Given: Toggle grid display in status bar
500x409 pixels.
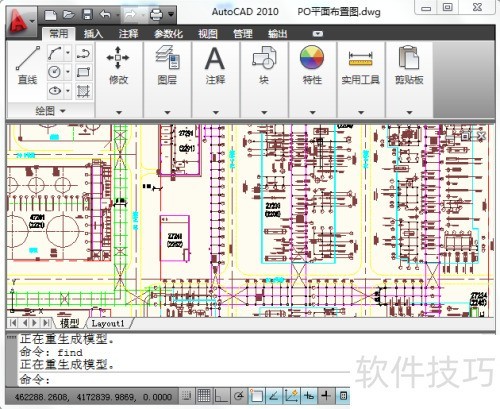Looking at the screenshot, I should click(x=204, y=396).
